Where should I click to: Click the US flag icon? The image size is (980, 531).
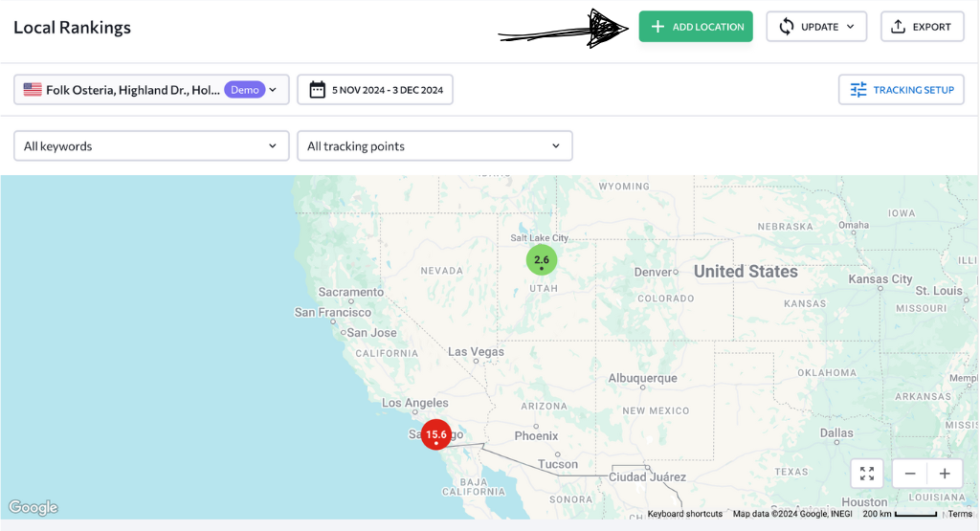pos(33,90)
